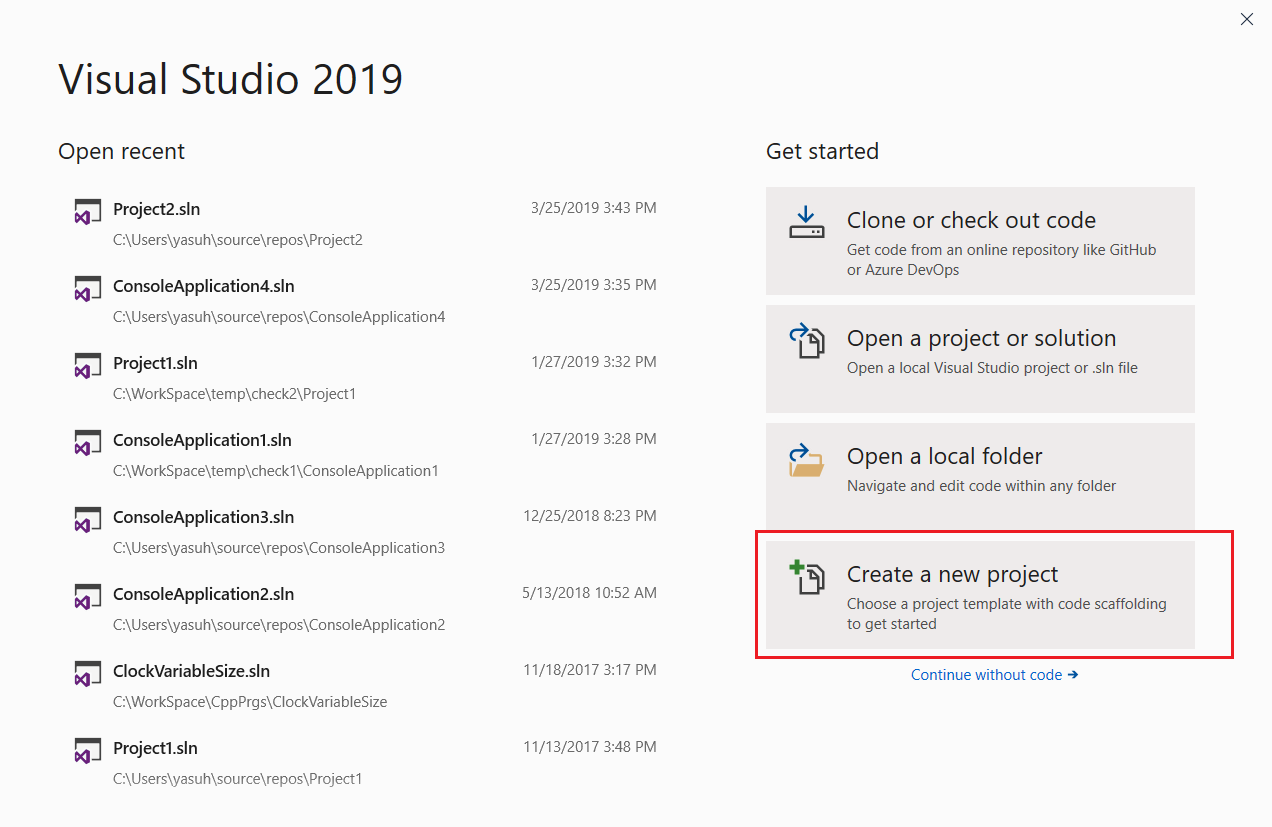Image resolution: width=1272 pixels, height=827 pixels.
Task: Click the Open a project or solution icon
Action: pyautogui.click(x=806, y=341)
